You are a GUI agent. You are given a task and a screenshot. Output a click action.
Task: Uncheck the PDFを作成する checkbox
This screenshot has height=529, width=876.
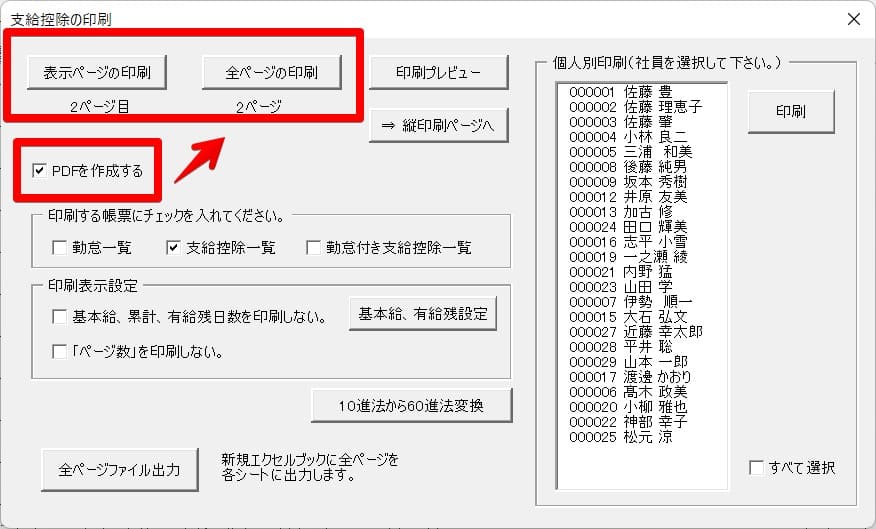[40, 171]
